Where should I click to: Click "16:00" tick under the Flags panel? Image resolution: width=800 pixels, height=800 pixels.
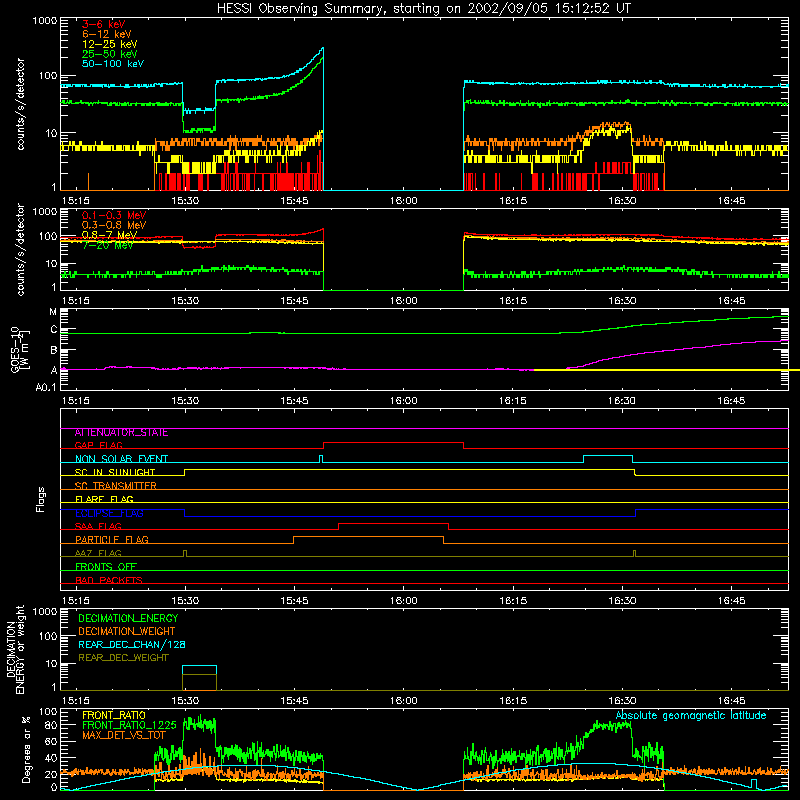click(403, 601)
